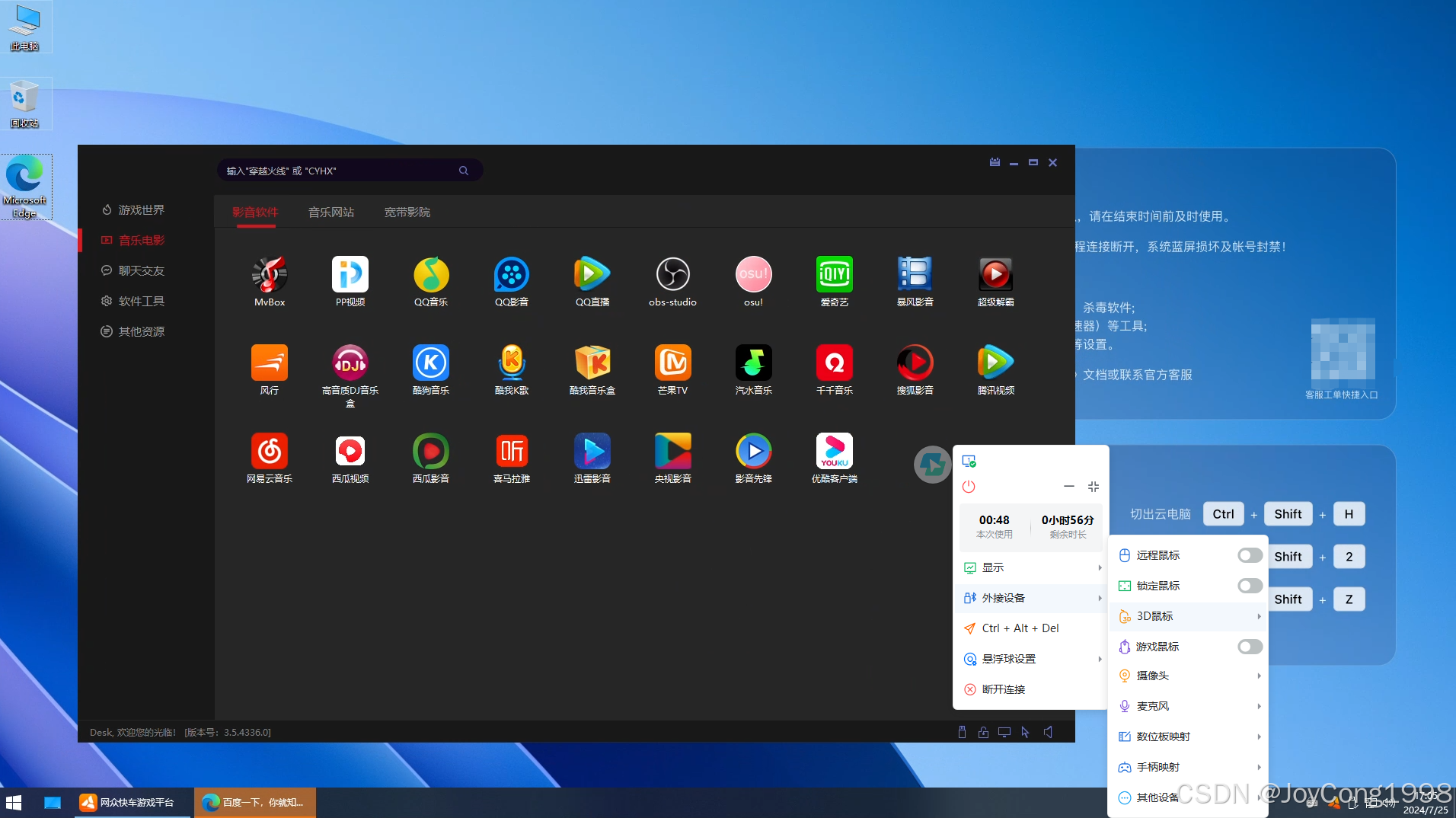Open 喜马拉雅 app
The height and width of the screenshot is (818, 1456).
pos(512,458)
